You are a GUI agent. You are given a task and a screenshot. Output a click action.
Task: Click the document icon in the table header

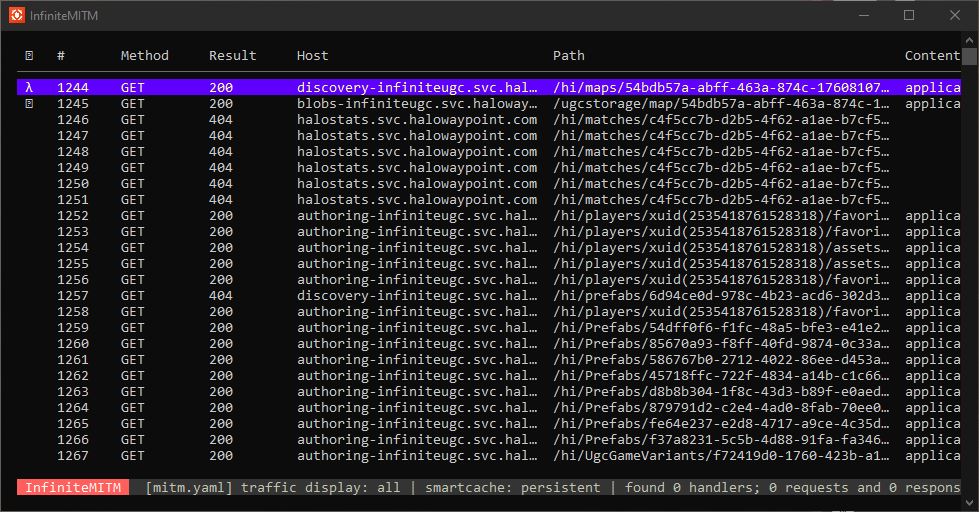click(29, 56)
